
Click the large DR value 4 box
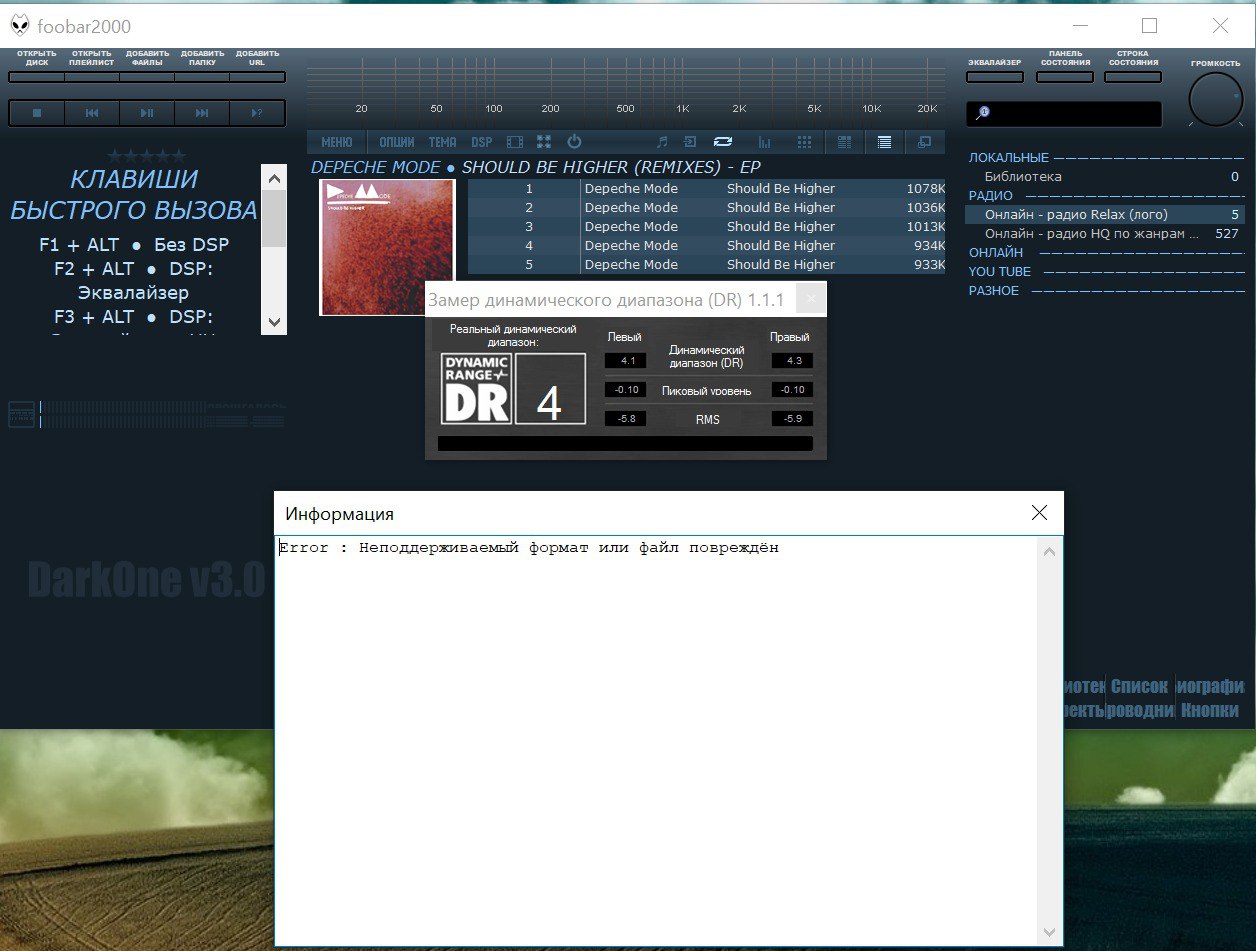click(x=550, y=388)
